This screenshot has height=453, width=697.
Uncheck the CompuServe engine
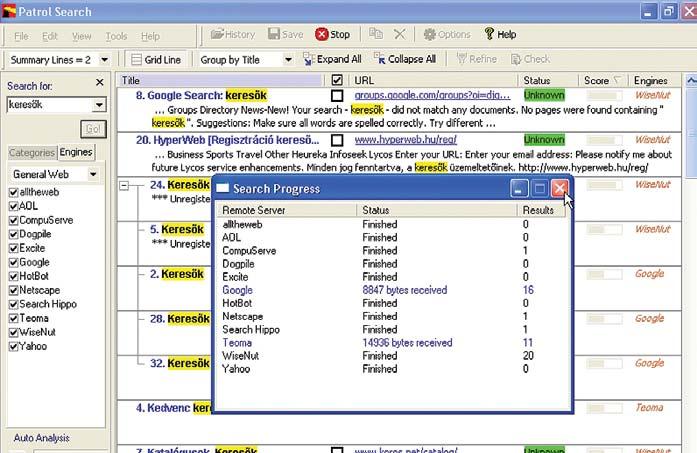[13, 220]
